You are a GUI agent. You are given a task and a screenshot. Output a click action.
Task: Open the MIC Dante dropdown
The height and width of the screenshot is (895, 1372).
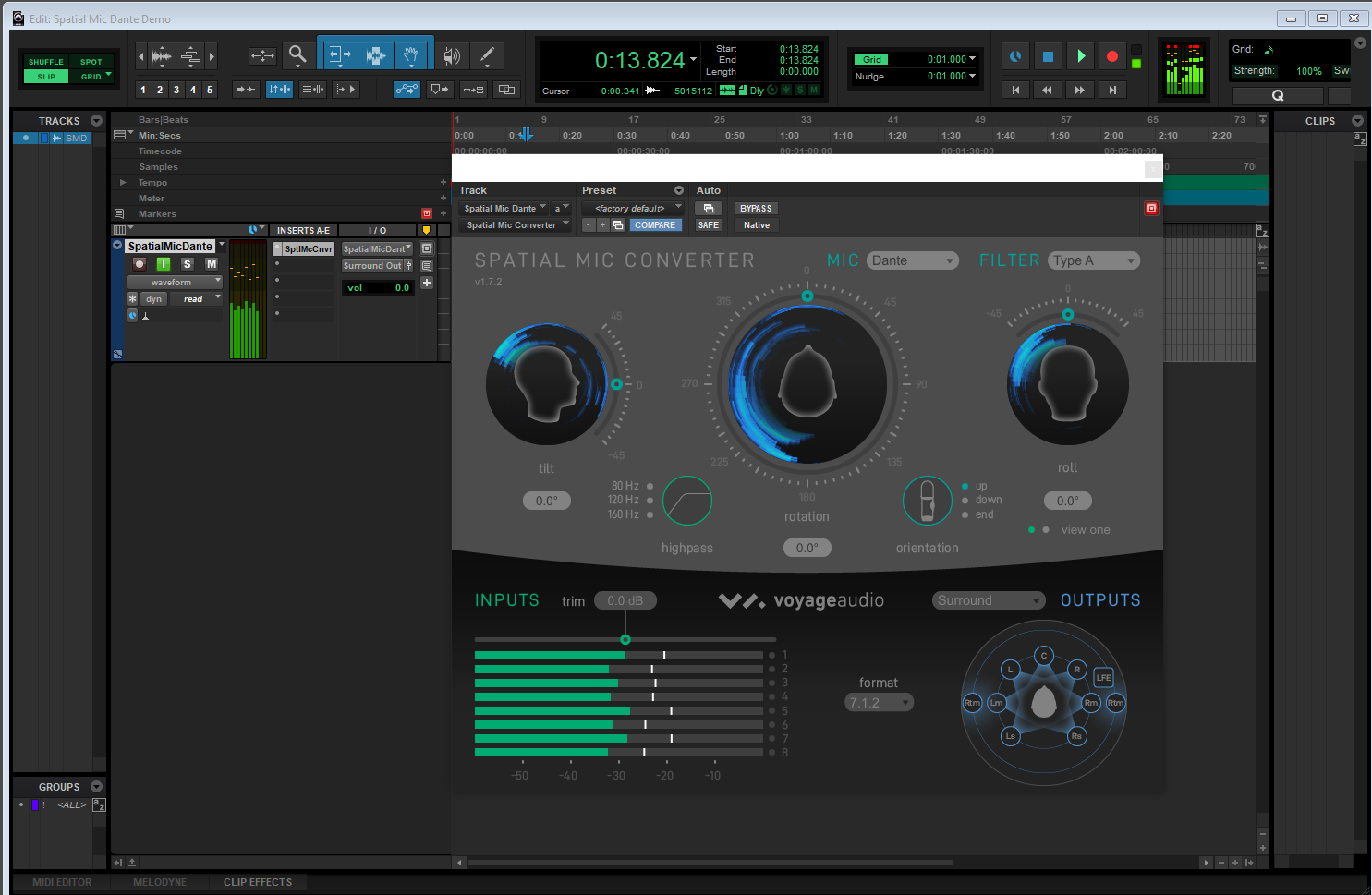pyautogui.click(x=913, y=260)
